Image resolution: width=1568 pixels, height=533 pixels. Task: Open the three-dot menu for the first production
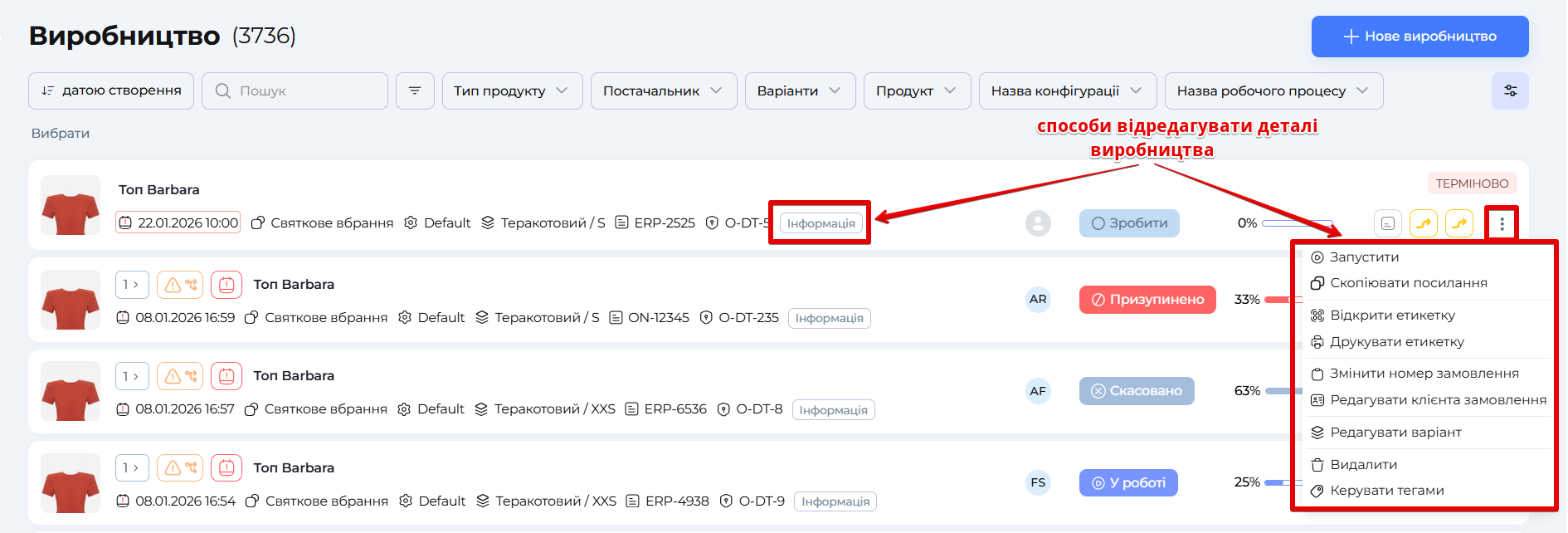coord(1502,223)
